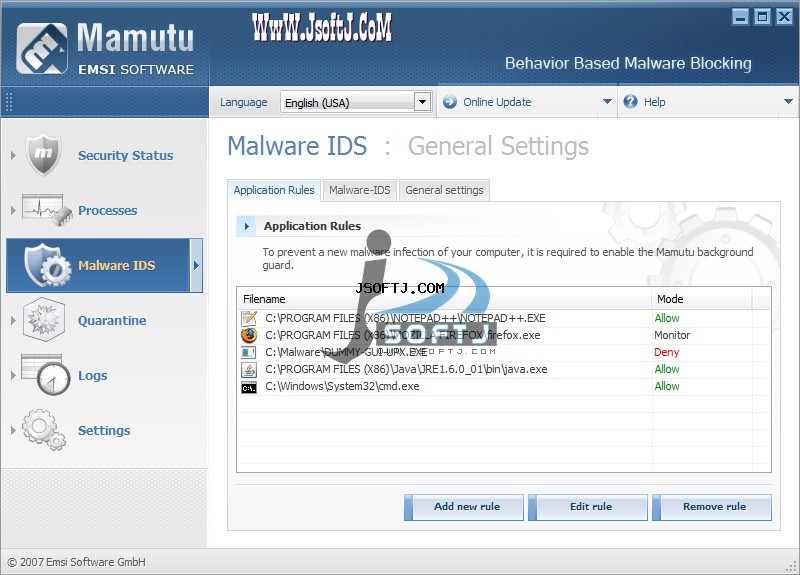Open Settings in the sidebar
Screen dimensions: 800x575
point(106,431)
